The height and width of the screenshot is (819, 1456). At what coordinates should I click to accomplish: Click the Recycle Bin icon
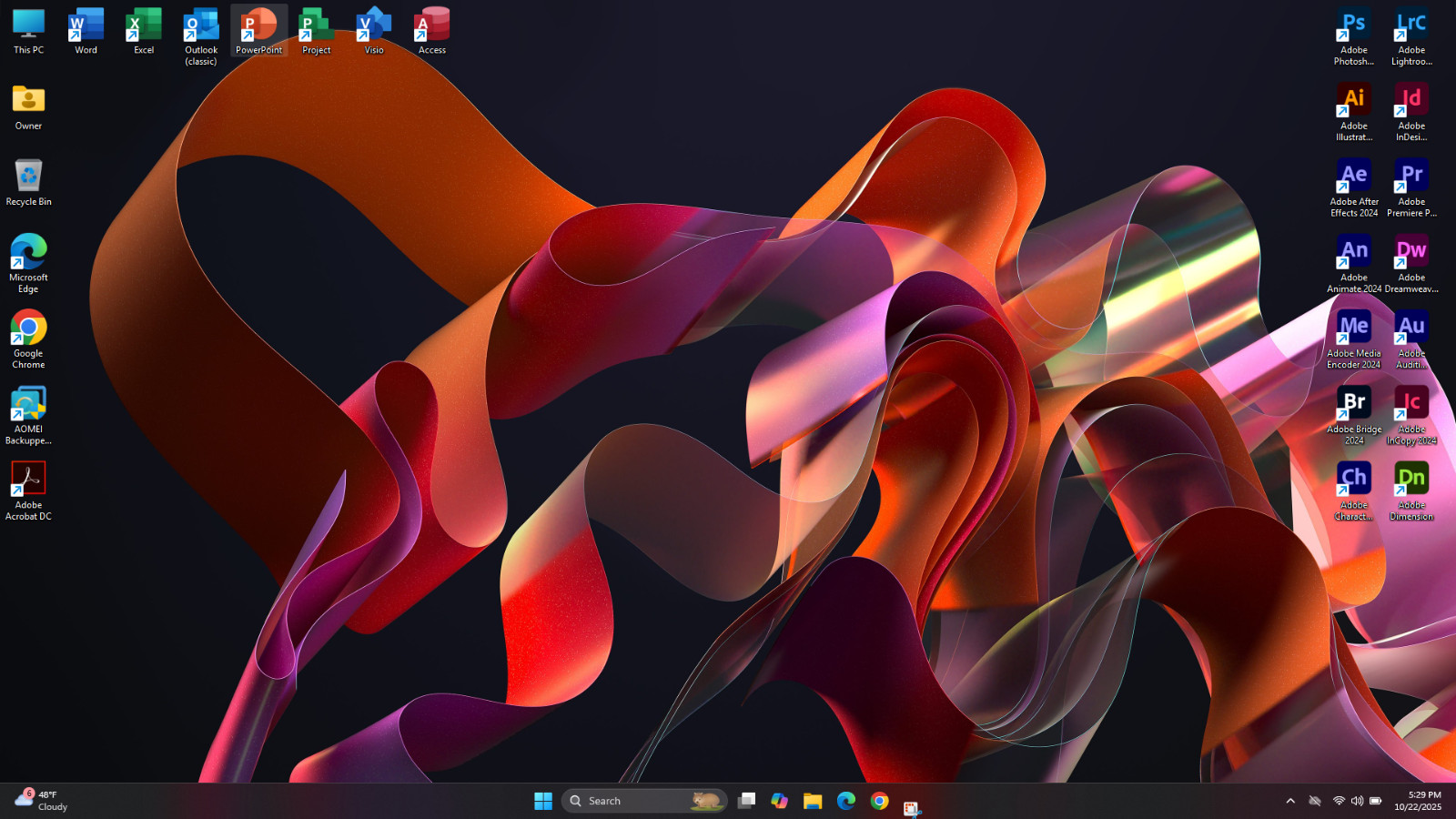coord(28,182)
